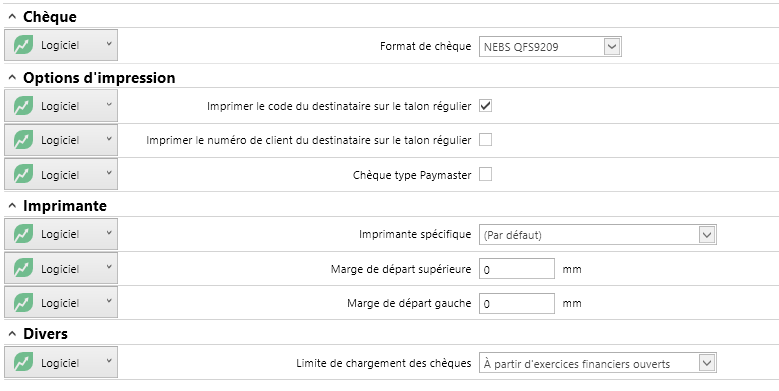Click the Format de chèque label
This screenshot has width=779, height=391.
tap(426, 46)
